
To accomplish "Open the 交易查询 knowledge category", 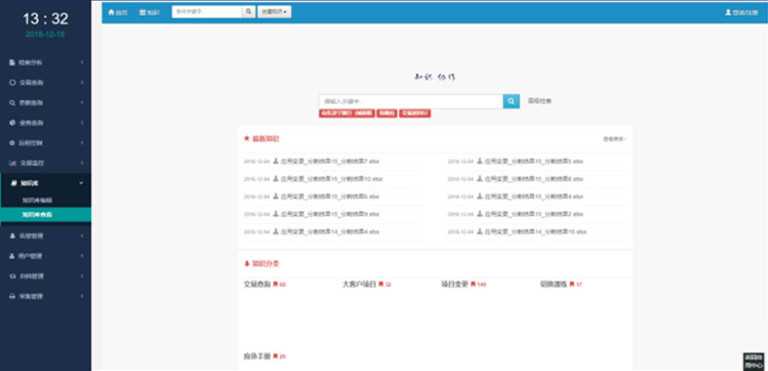I will (x=257, y=284).
